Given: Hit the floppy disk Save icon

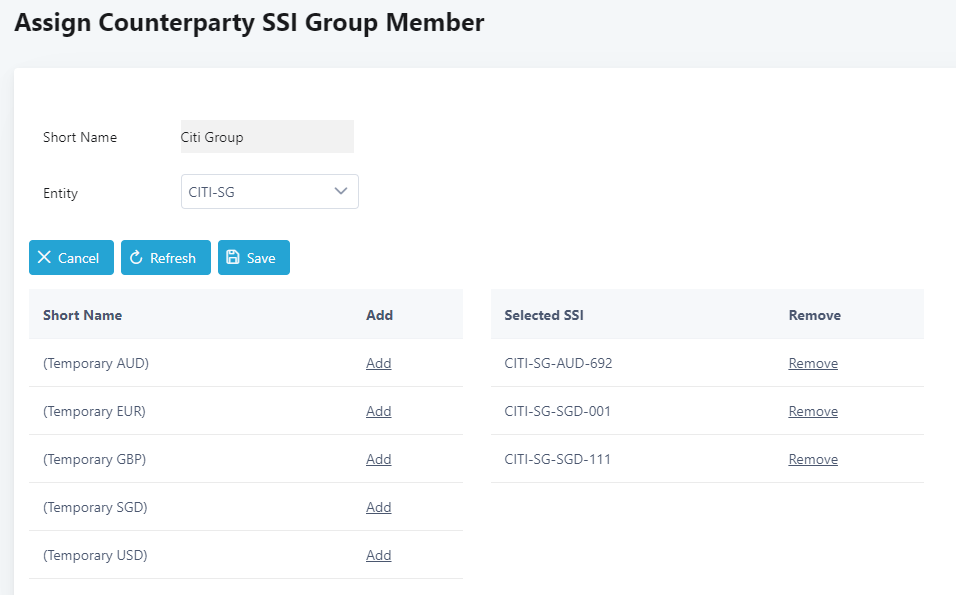Looking at the screenshot, I should pyautogui.click(x=233, y=258).
